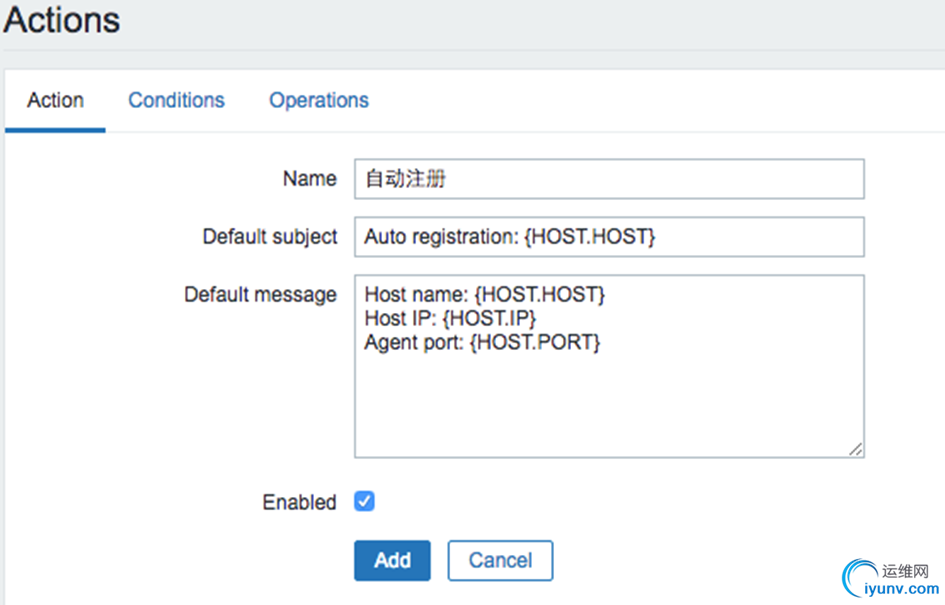Image resolution: width=945 pixels, height=605 pixels.
Task: Grab the Default message resize handle
Action: tap(856, 450)
